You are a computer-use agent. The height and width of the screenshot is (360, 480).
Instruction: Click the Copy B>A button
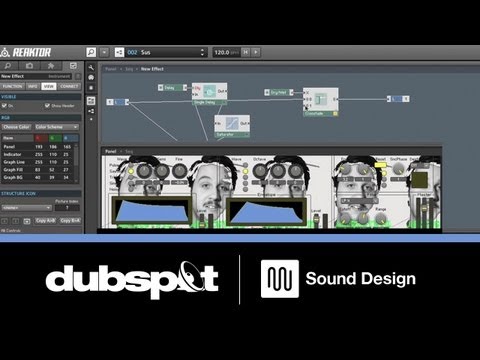coord(70,221)
